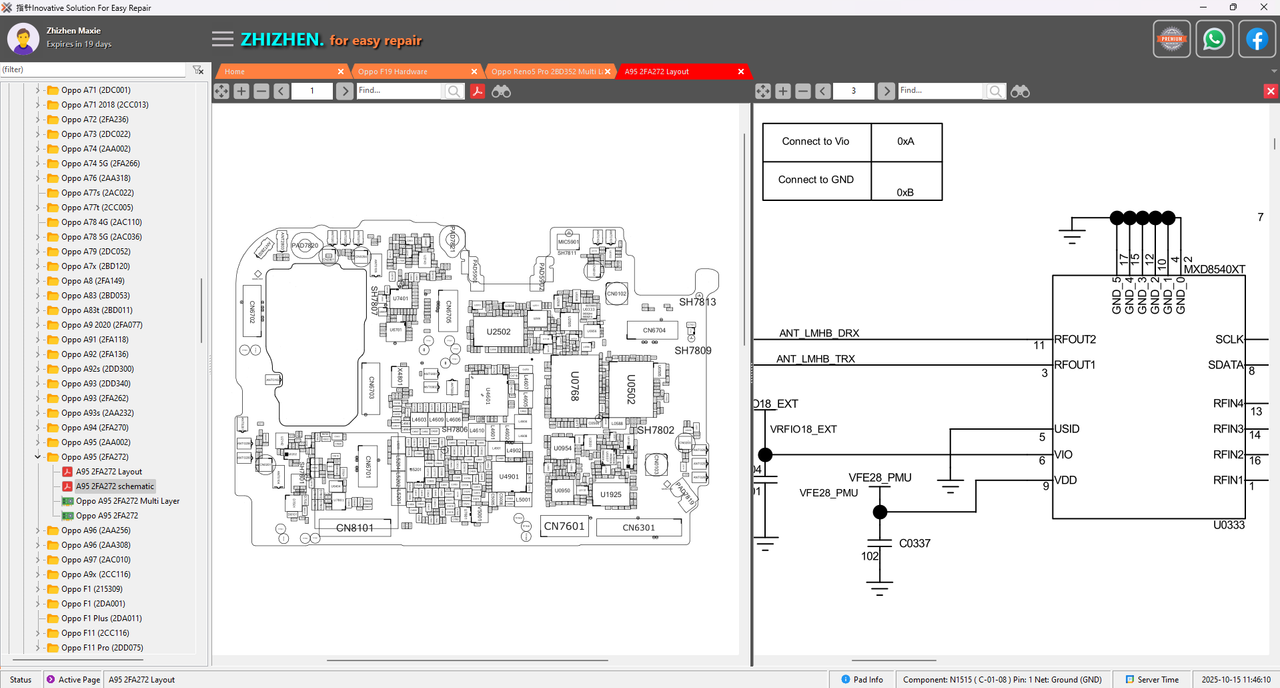Go to the next page in the layout viewer

click(344, 91)
